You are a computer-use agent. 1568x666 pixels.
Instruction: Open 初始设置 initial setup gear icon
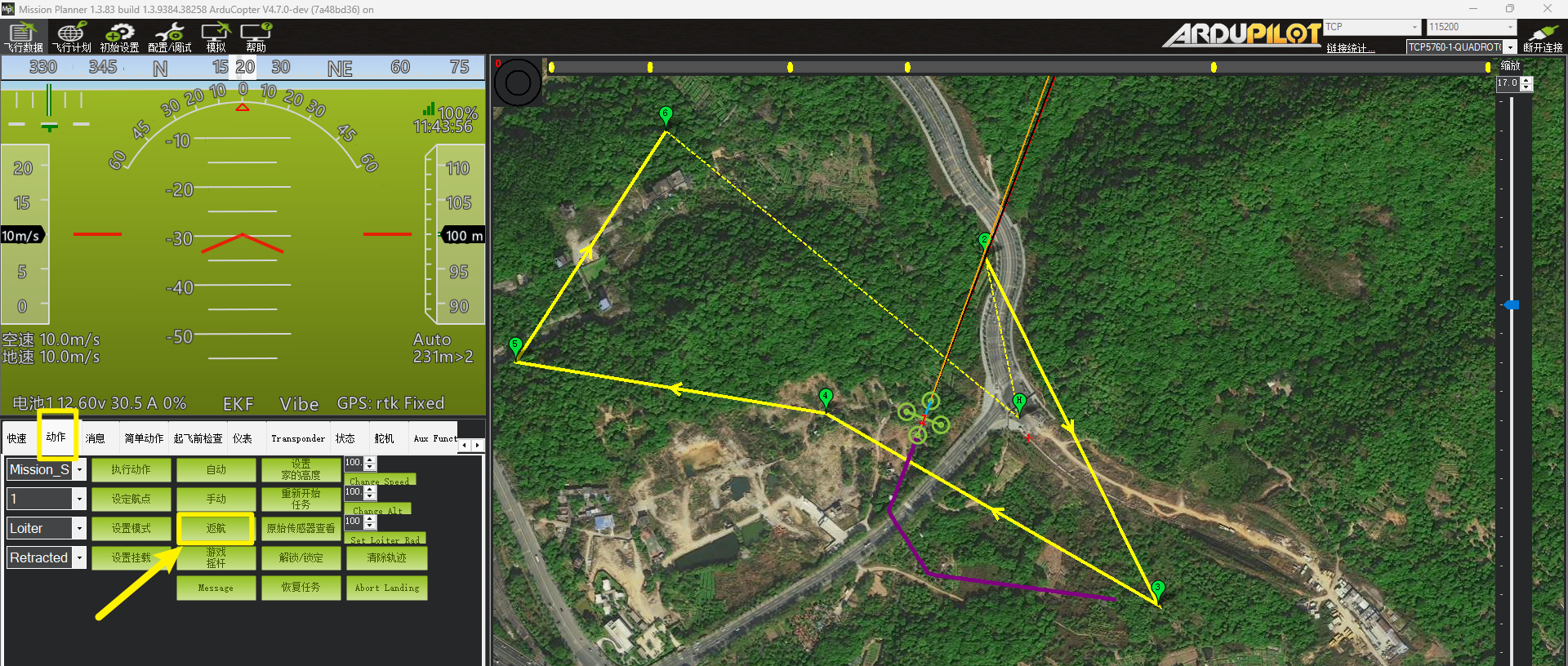click(119, 38)
